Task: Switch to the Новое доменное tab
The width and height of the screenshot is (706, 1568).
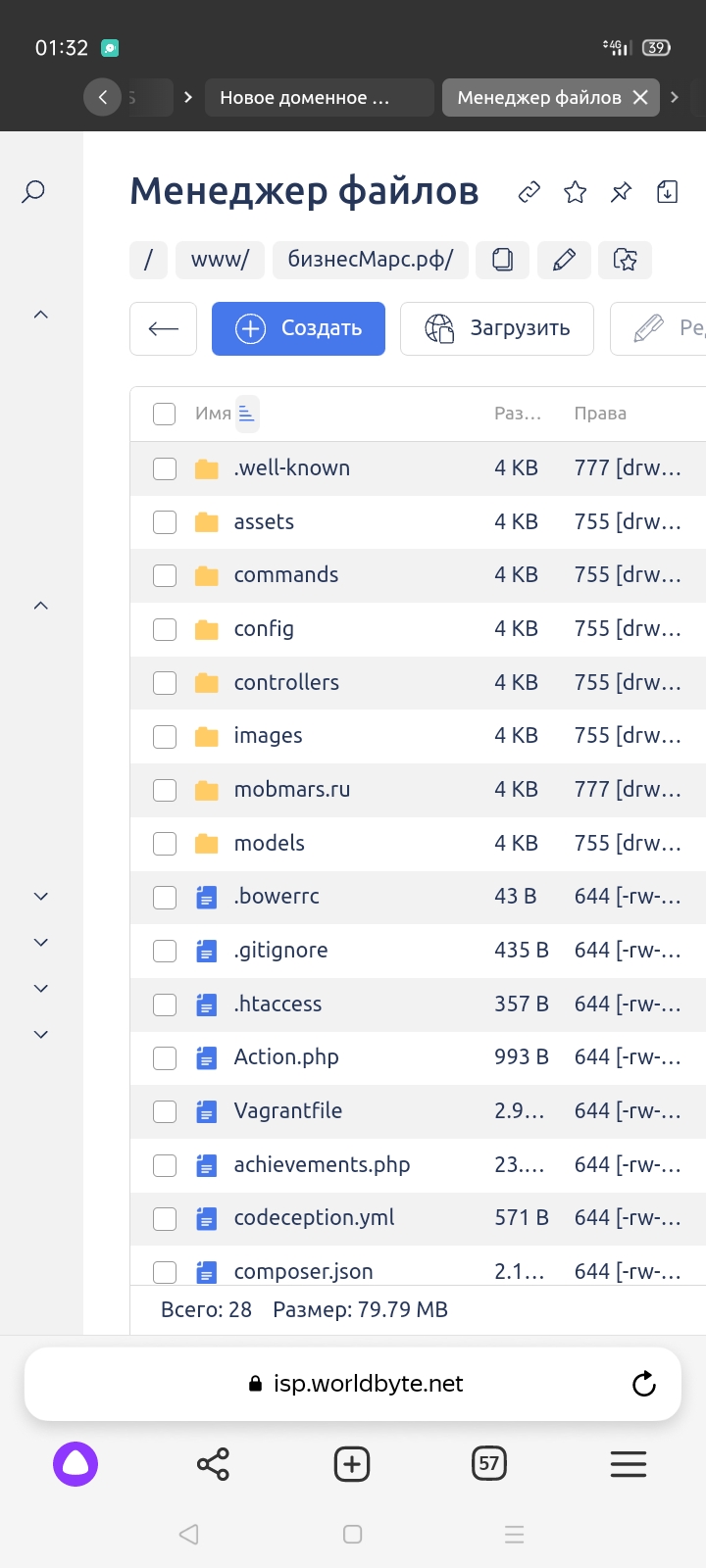Action: pyautogui.click(x=319, y=98)
